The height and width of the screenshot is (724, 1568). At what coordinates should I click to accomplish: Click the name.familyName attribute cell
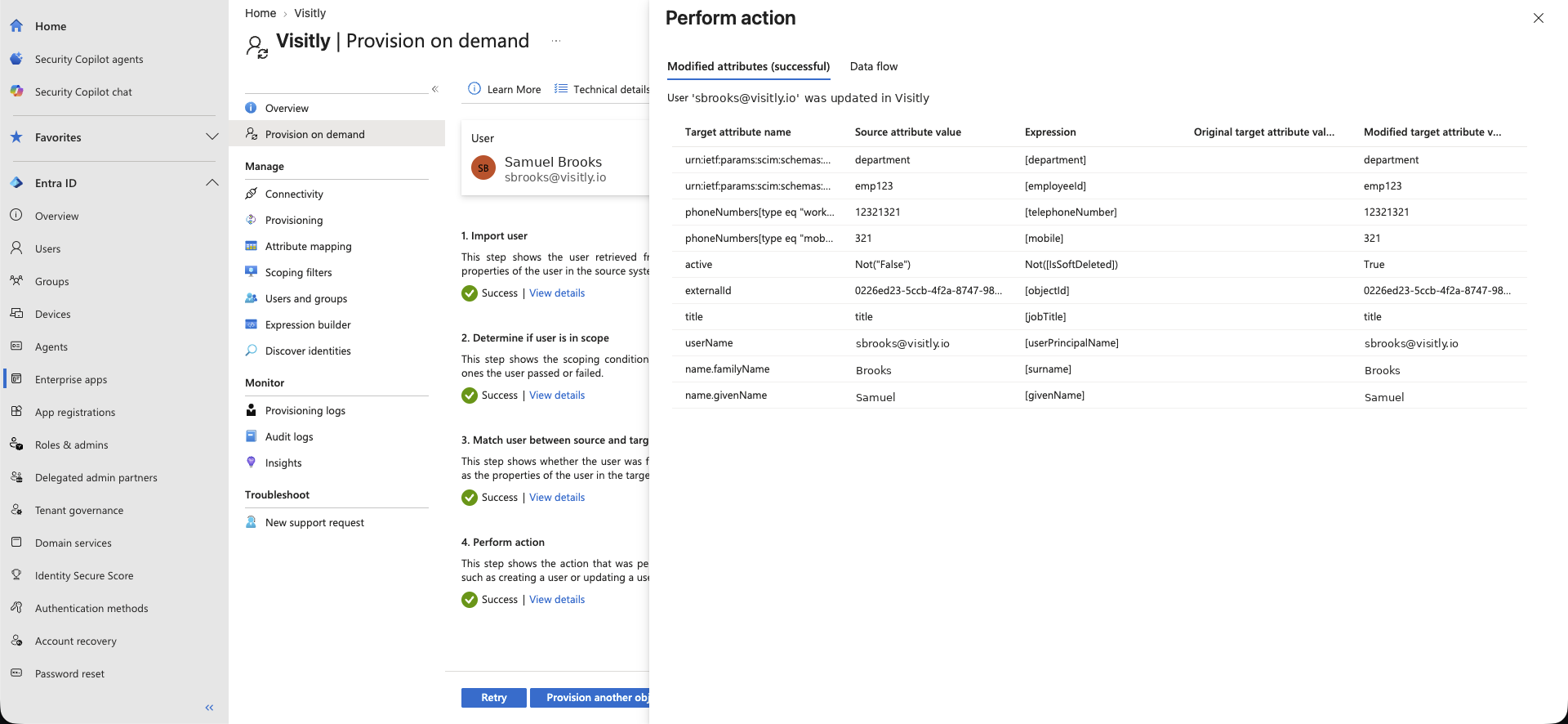pos(728,369)
